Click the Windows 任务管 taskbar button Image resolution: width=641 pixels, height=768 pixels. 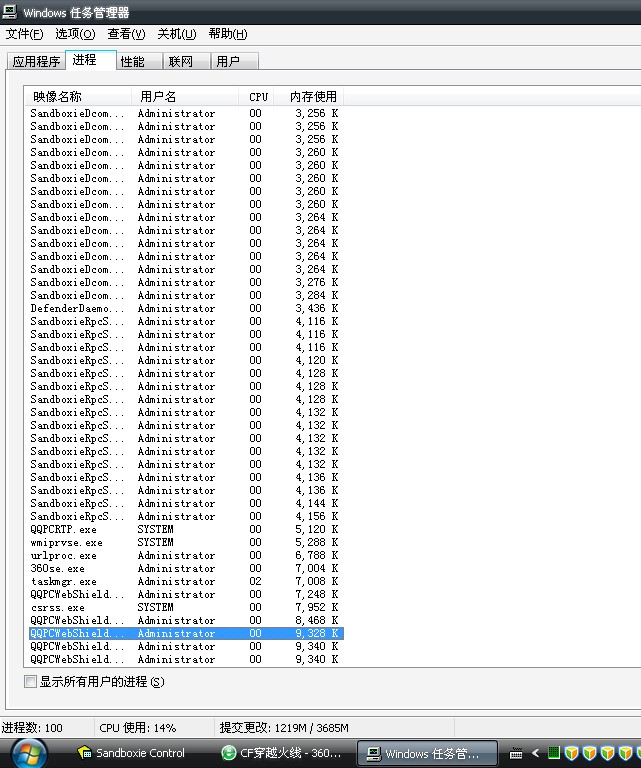427,753
